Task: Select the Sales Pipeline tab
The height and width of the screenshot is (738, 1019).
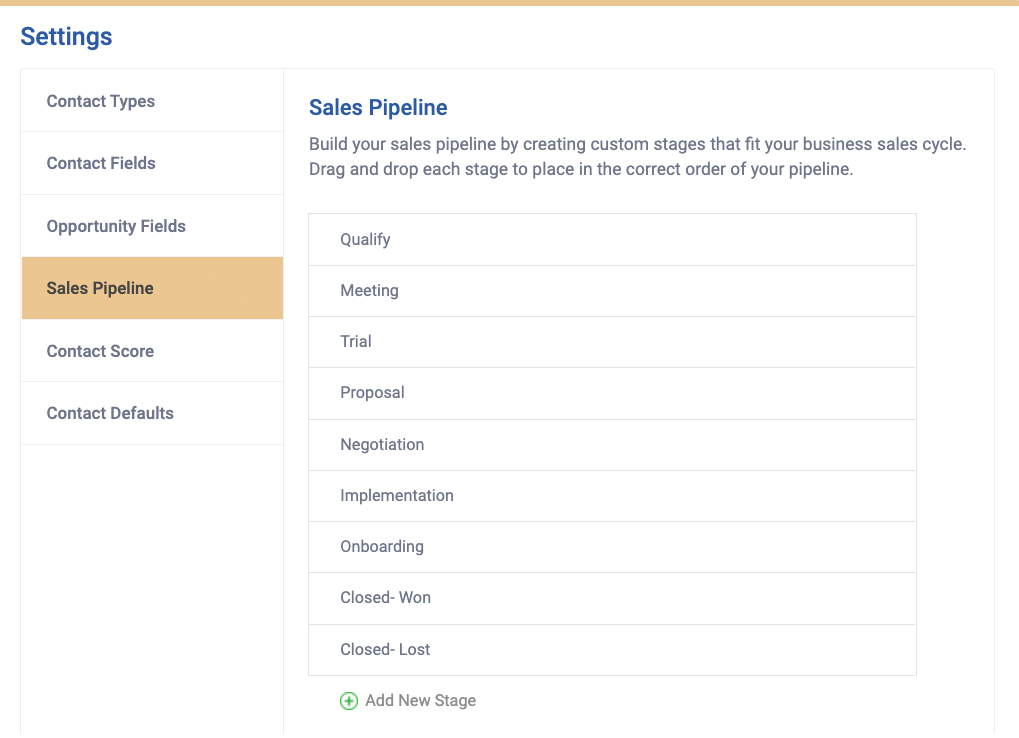Action: (152, 288)
